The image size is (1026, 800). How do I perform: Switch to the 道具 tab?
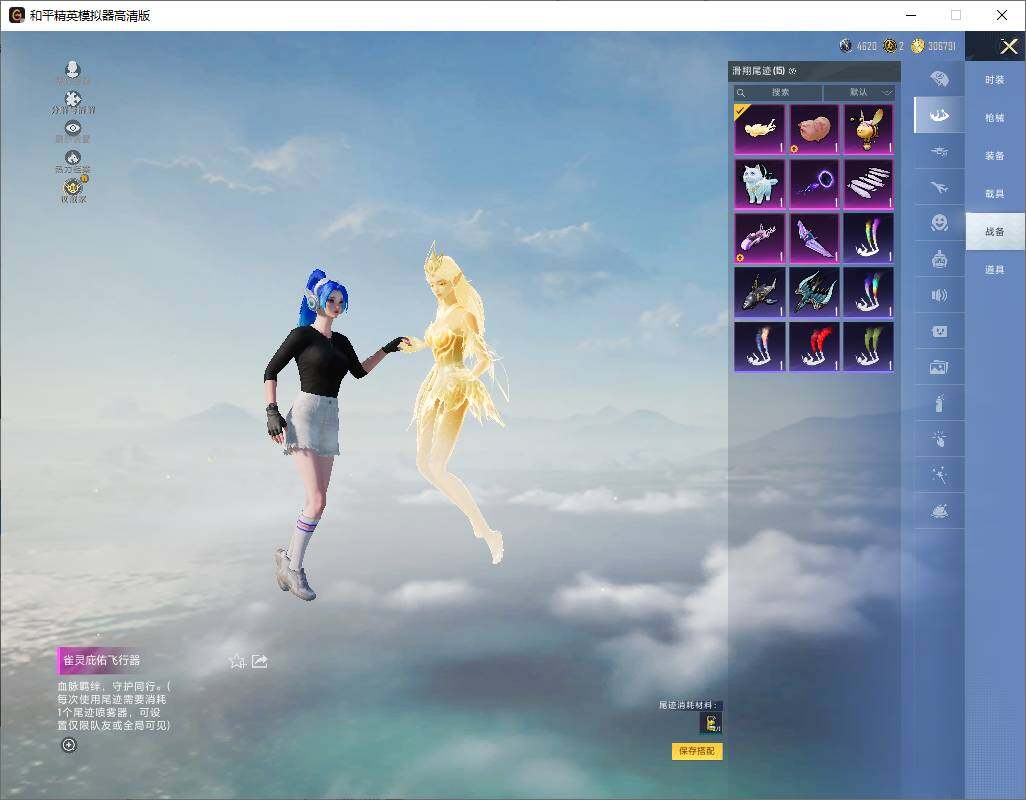tap(995, 270)
